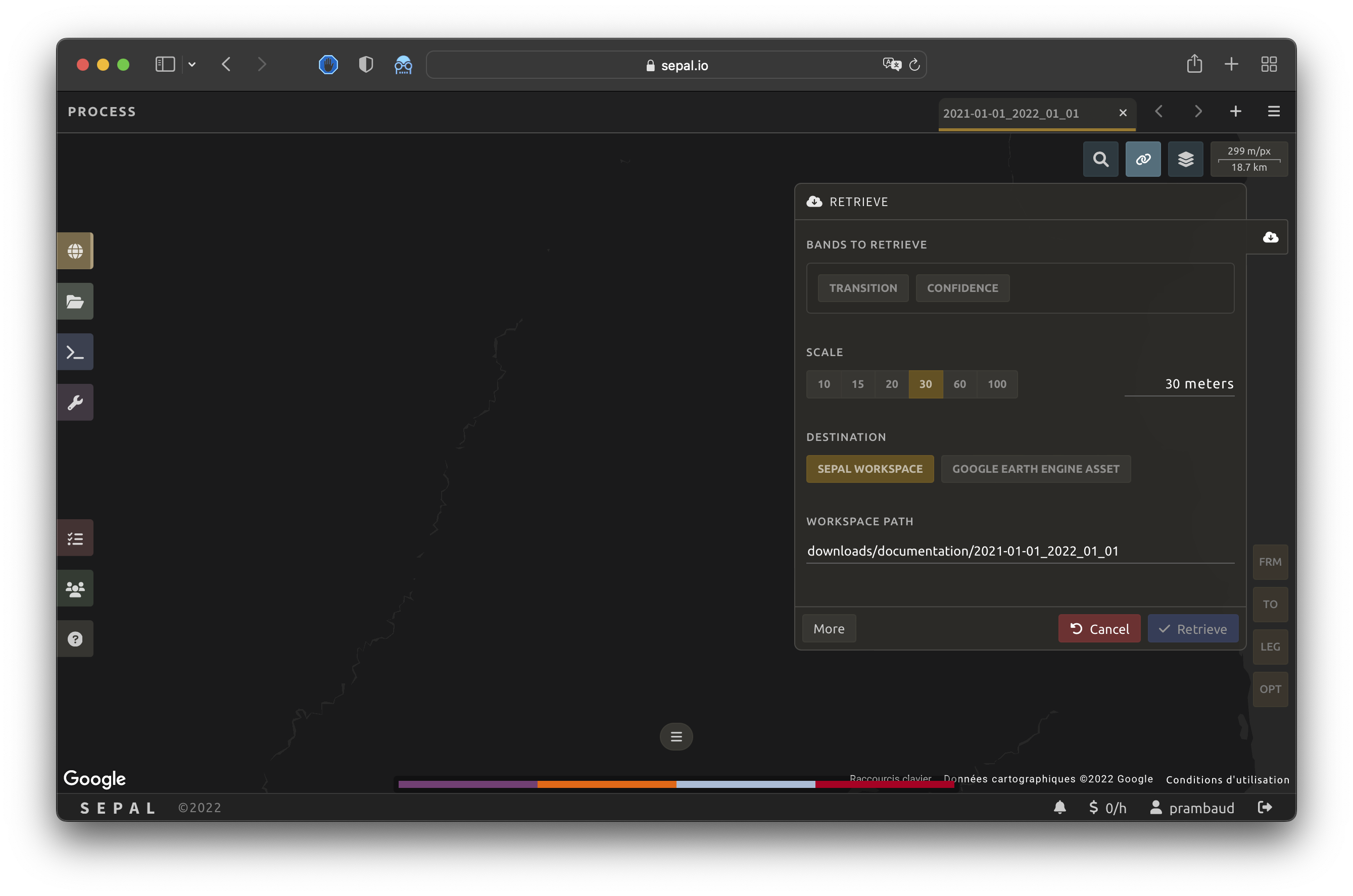Image resolution: width=1353 pixels, height=896 pixels.
Task: Open the recipe hamburger menu at top right
Action: (x=1274, y=112)
